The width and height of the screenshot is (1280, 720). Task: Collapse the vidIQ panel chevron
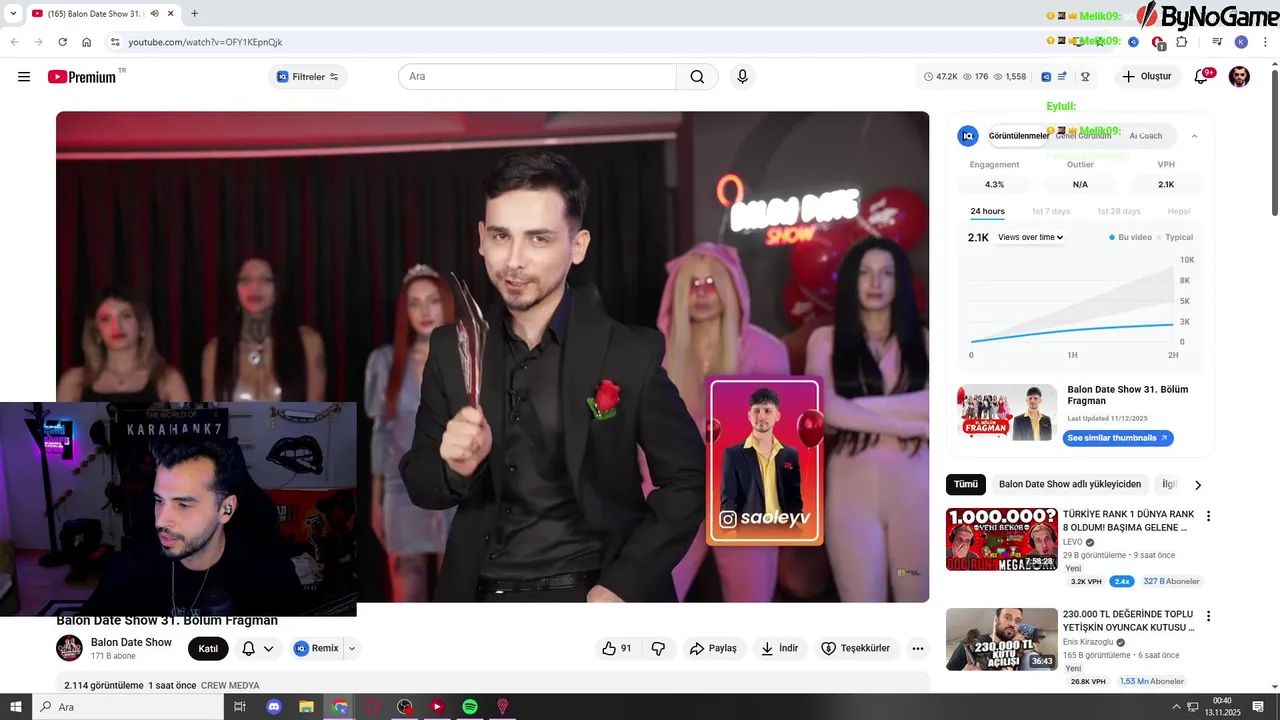tap(1194, 136)
